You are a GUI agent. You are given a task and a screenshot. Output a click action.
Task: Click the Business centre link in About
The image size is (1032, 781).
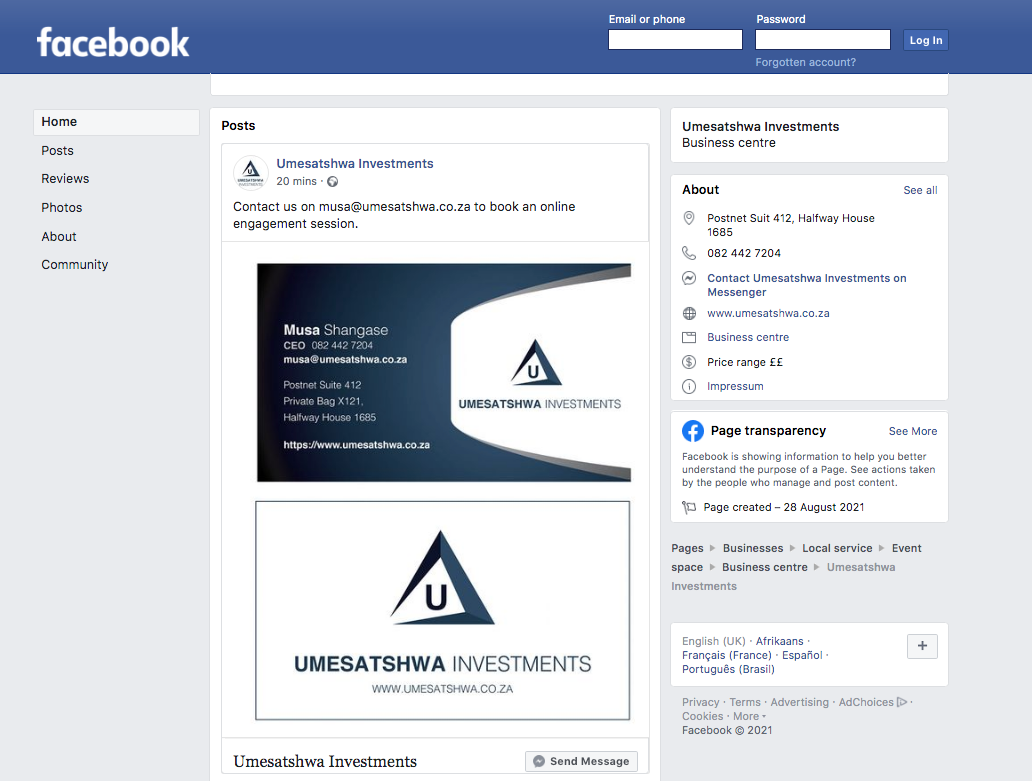748,338
